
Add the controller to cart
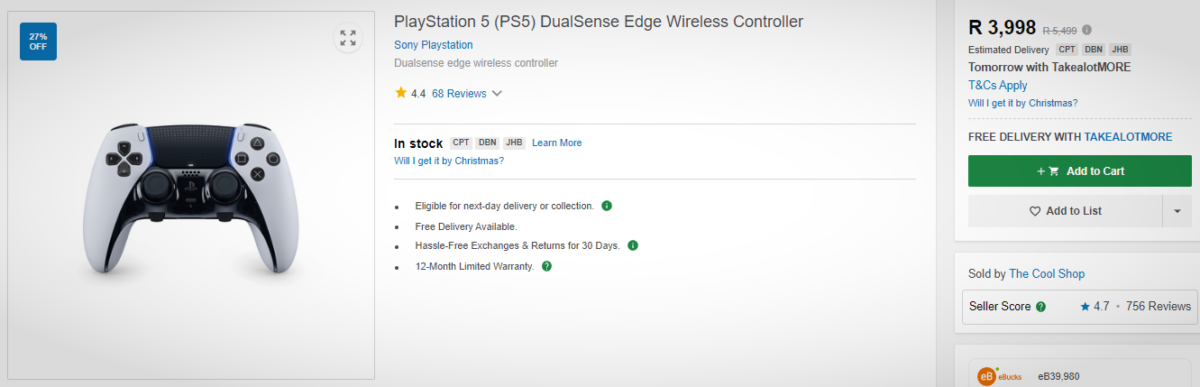pos(1080,171)
